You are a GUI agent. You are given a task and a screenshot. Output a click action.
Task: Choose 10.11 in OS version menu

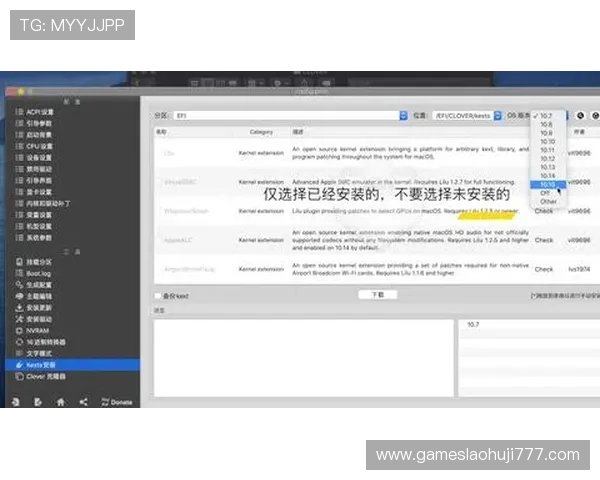point(548,150)
